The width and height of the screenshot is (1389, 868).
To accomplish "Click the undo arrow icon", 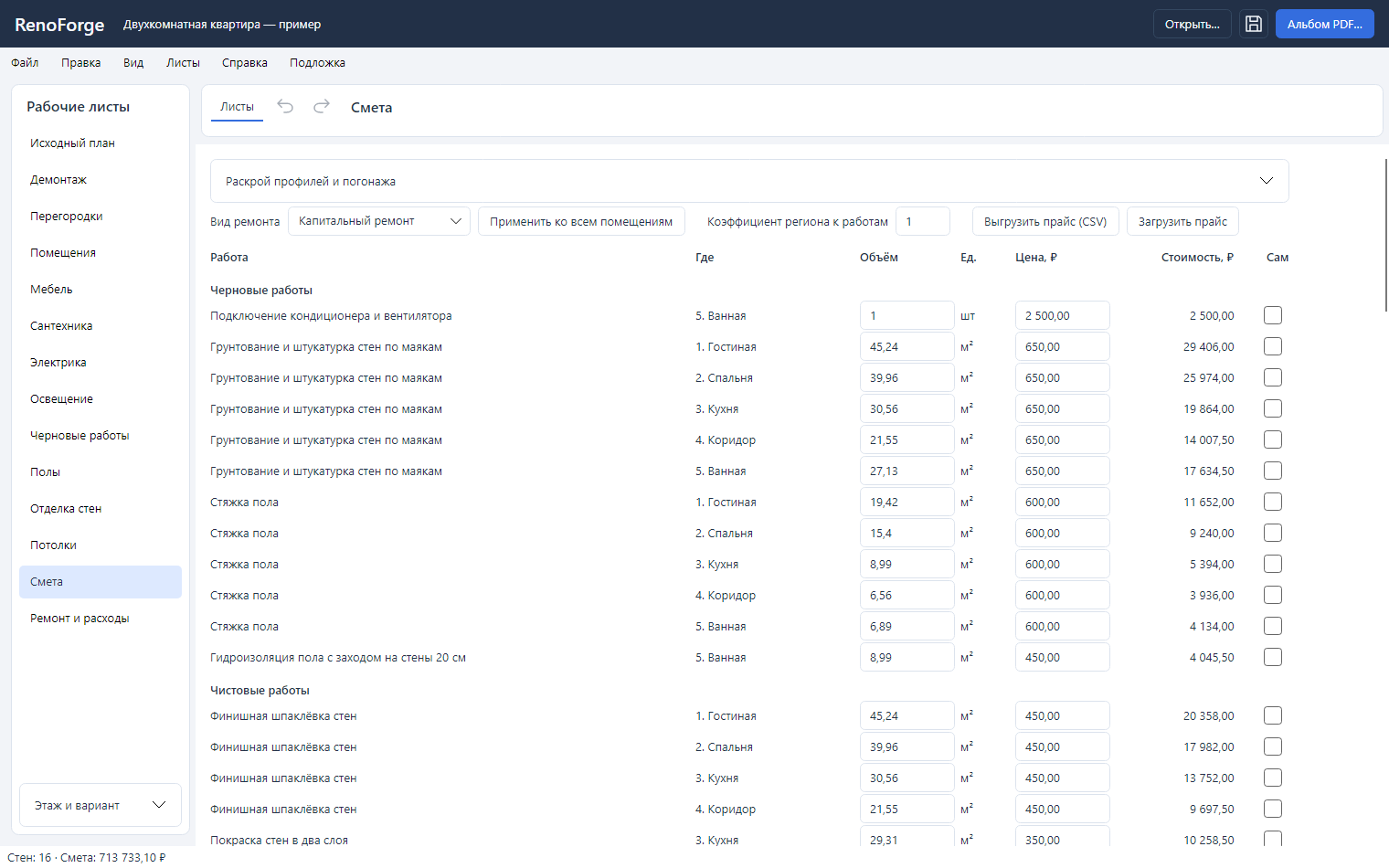I will coord(285,107).
